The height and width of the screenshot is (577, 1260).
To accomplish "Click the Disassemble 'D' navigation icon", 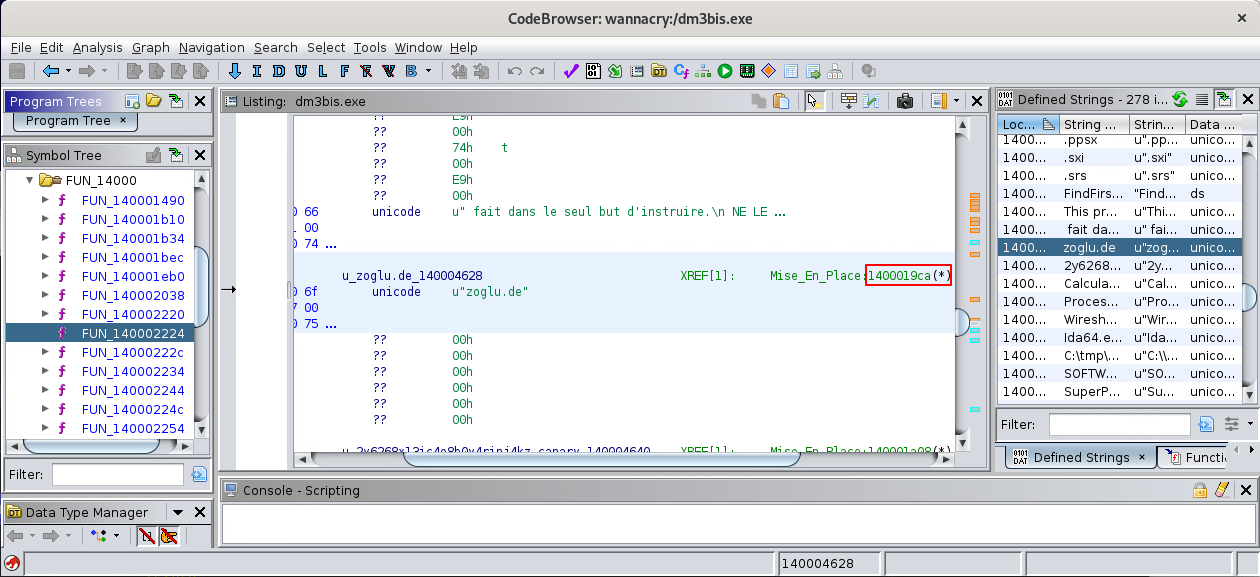I will pyautogui.click(x=278, y=71).
